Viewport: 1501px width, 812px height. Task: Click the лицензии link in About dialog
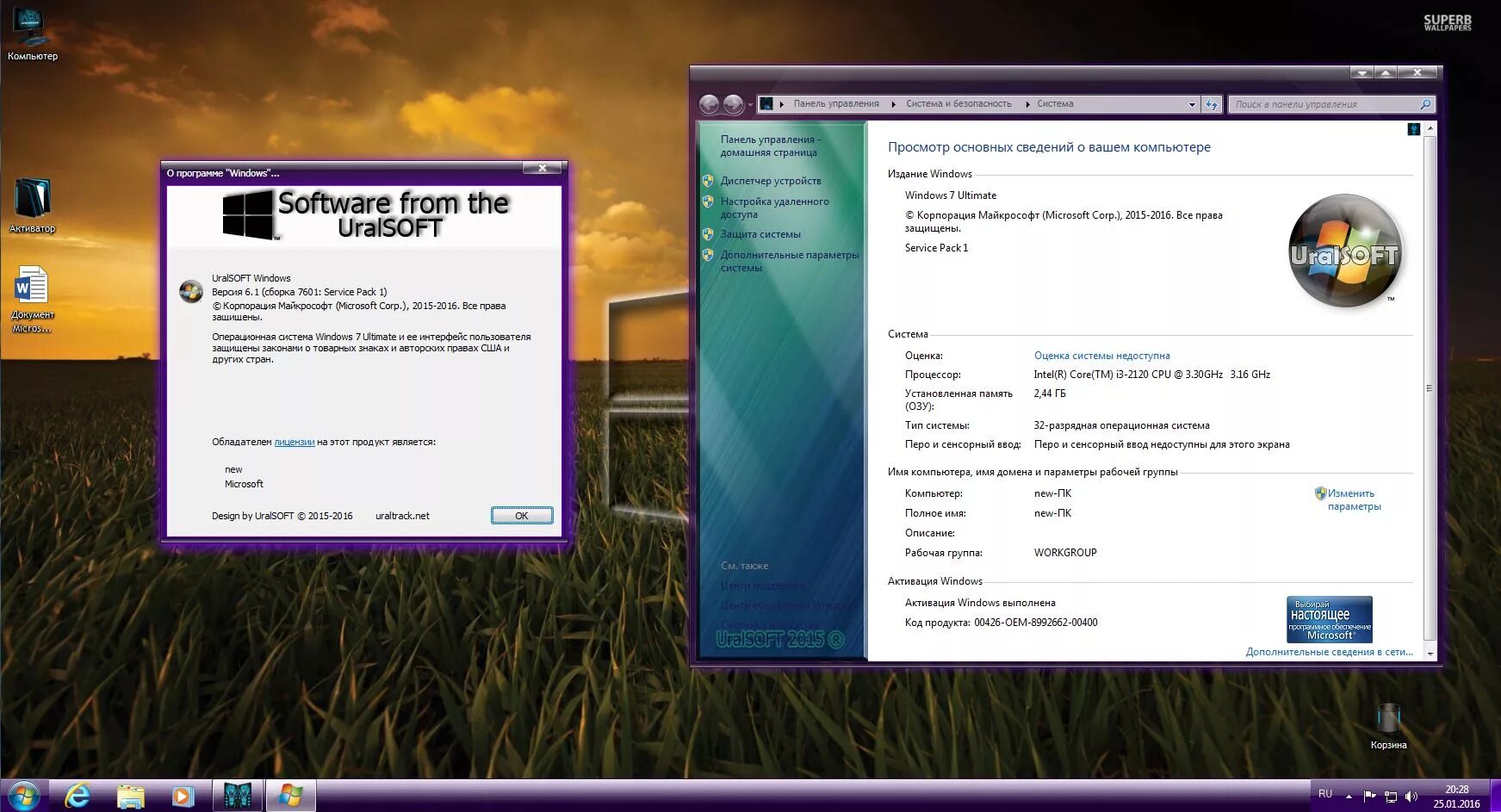pos(294,442)
